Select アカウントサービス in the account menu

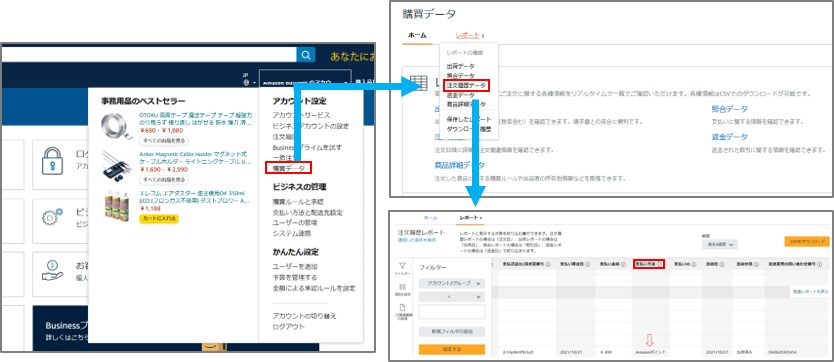pos(301,115)
